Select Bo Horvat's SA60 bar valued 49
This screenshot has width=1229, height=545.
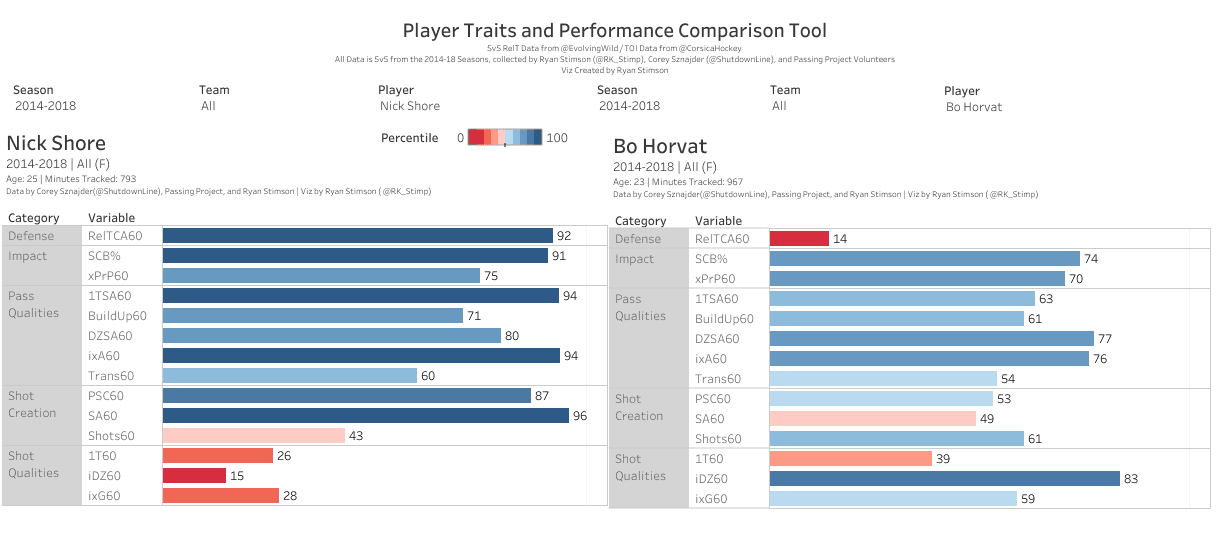872,419
